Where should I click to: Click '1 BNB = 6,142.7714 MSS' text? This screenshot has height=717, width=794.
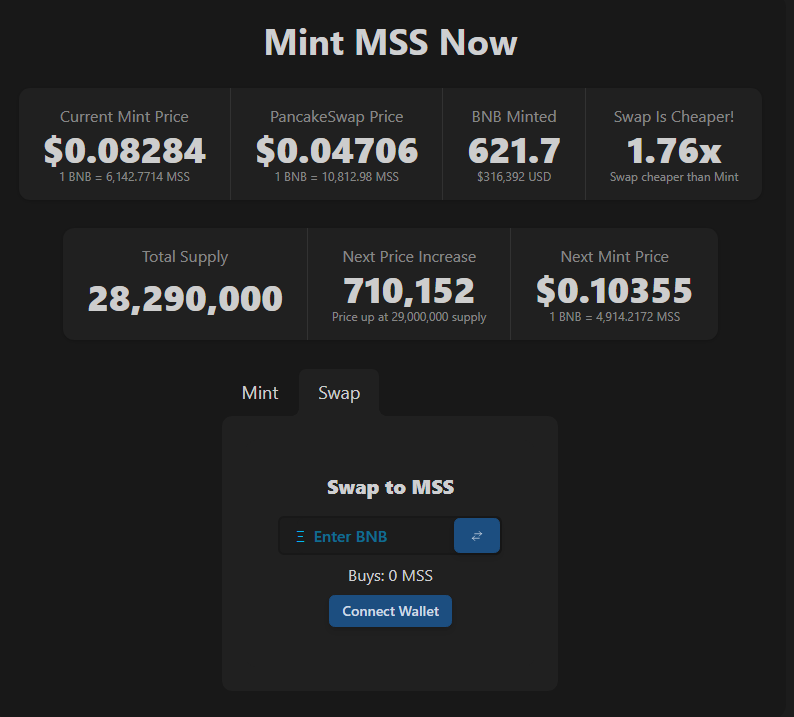125,177
